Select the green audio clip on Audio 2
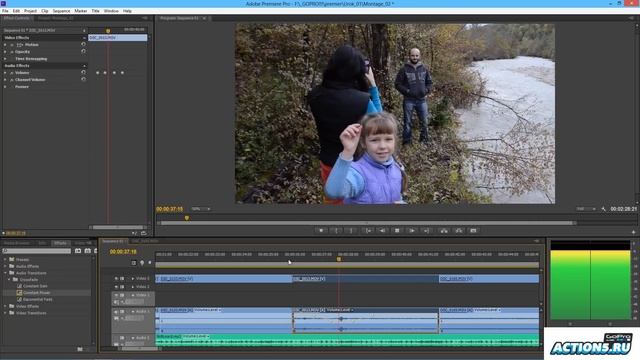The image size is (640, 360). (347, 340)
